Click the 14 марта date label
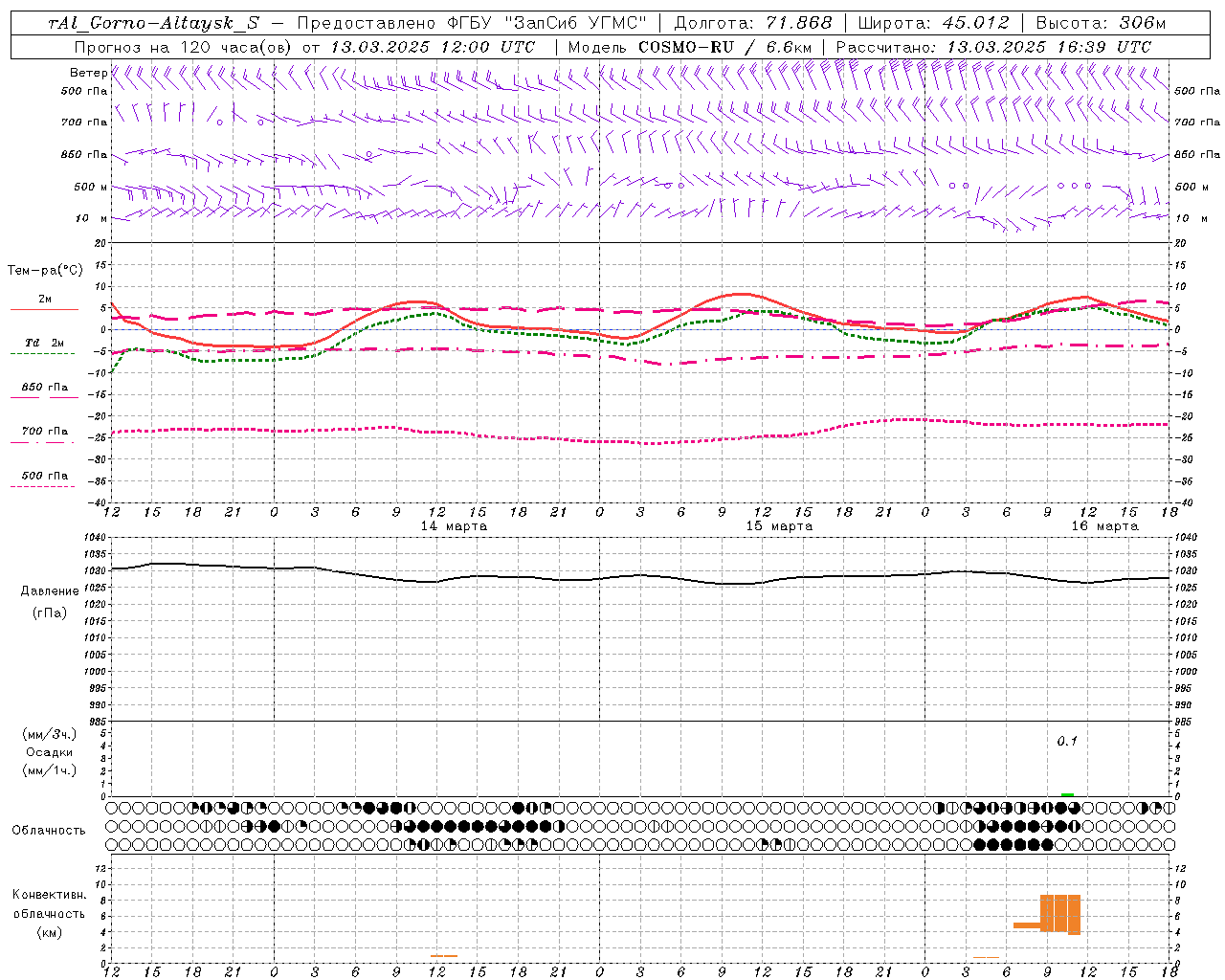Screen dimensions: 1225x980 point(454,526)
